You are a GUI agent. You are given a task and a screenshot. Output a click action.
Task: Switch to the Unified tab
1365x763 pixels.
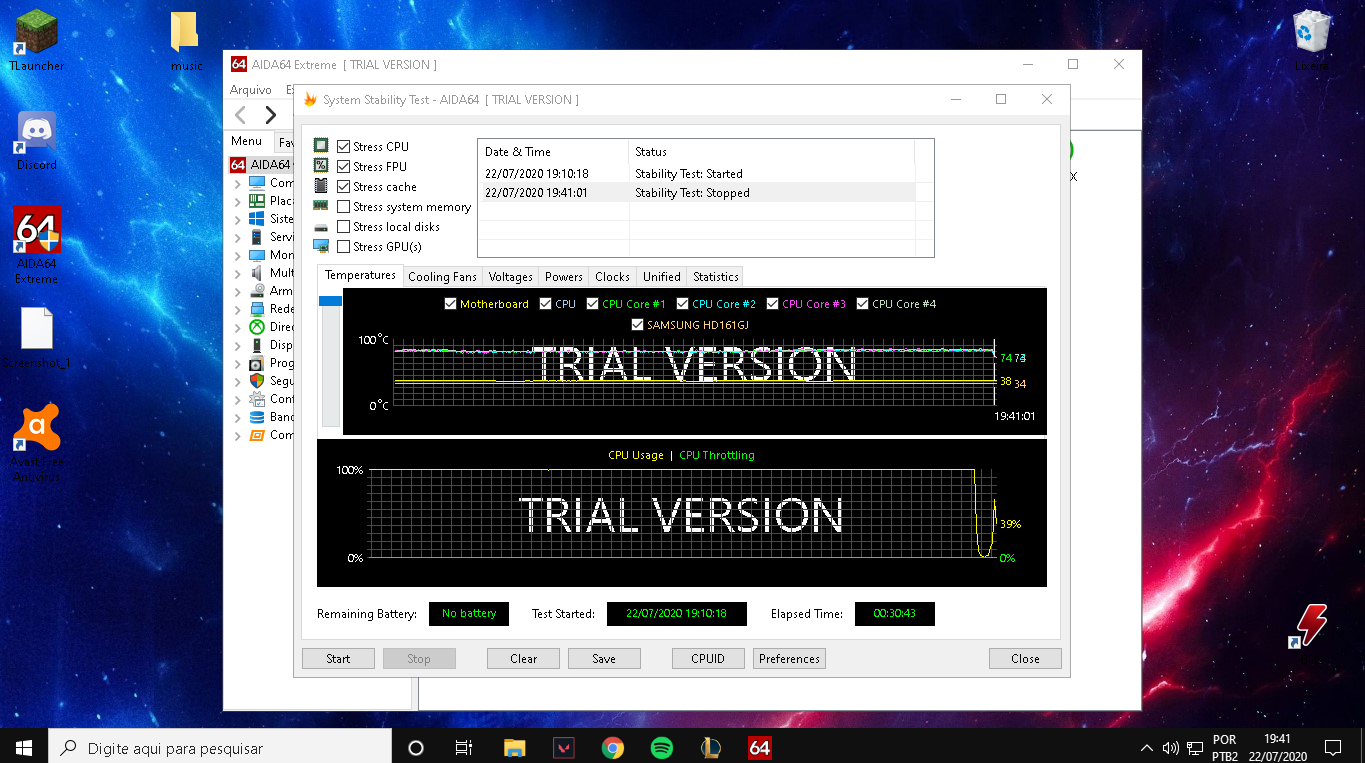[x=662, y=277]
